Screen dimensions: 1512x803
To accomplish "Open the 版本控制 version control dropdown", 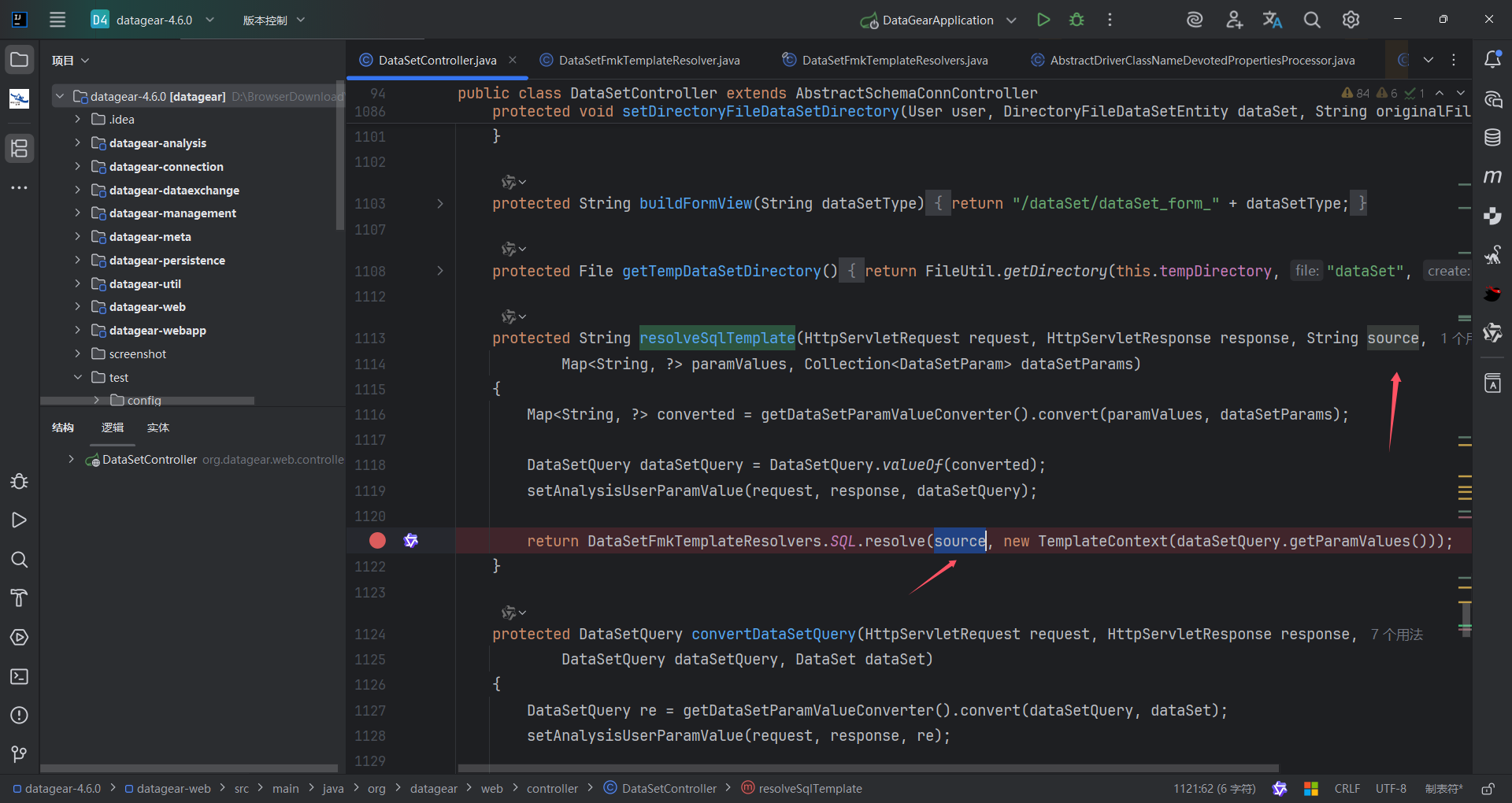I will pos(273,20).
